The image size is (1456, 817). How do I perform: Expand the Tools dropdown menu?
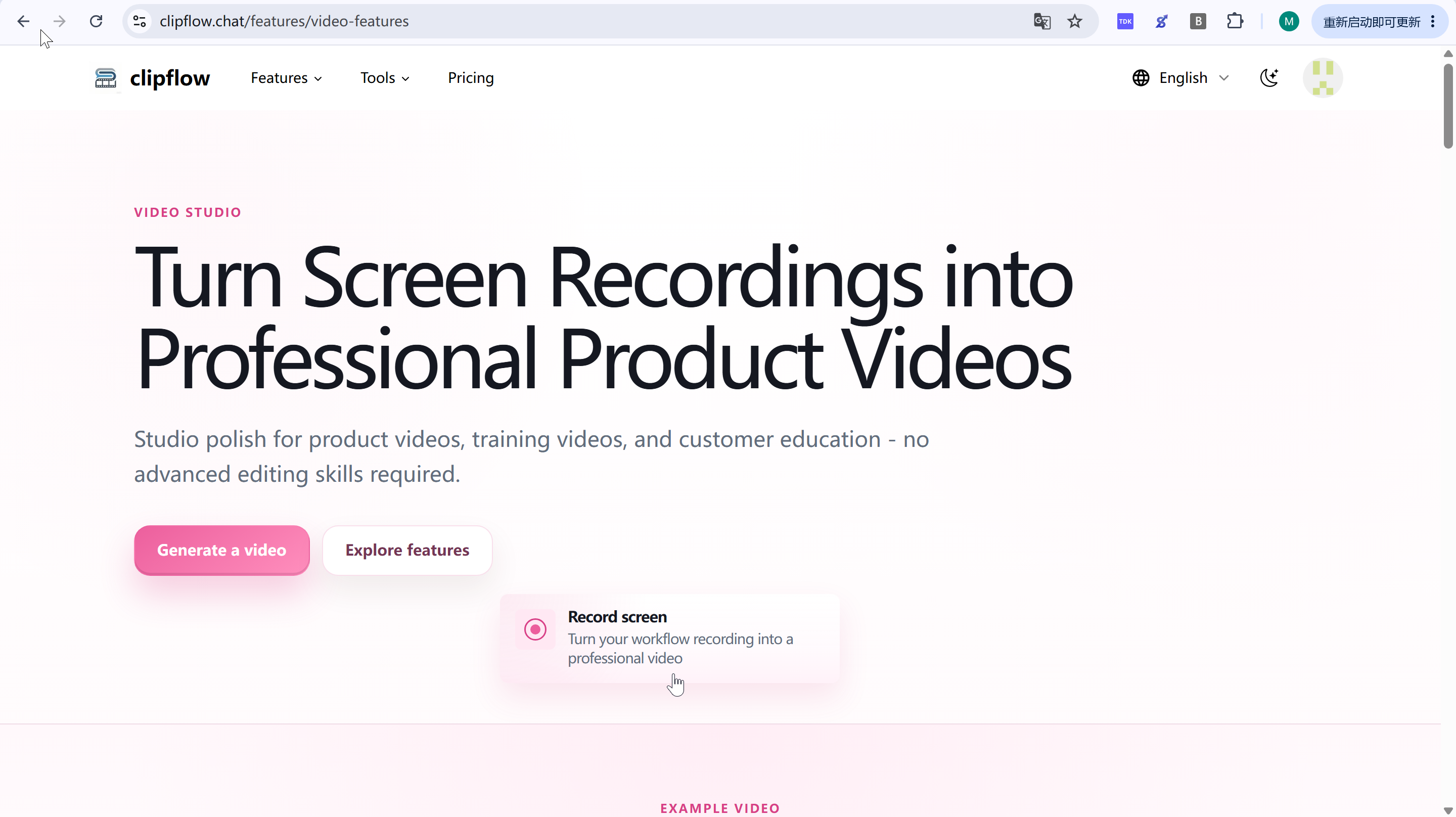(x=385, y=78)
